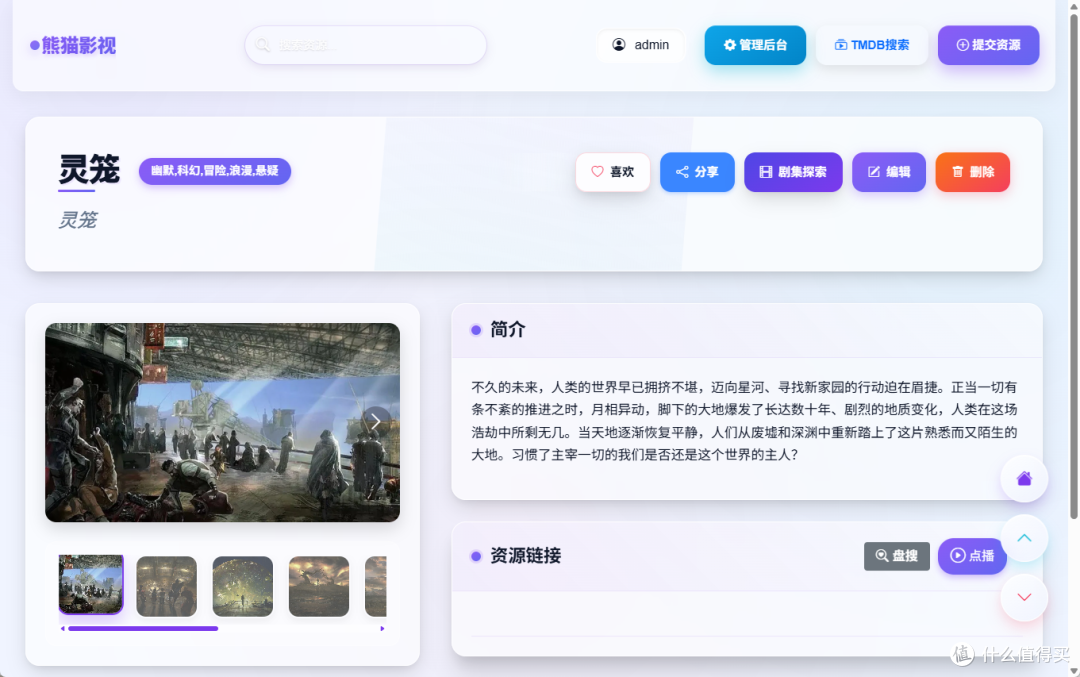Image resolution: width=1080 pixels, height=677 pixels.
Task: Open the admin user account menu
Action: pos(641,45)
